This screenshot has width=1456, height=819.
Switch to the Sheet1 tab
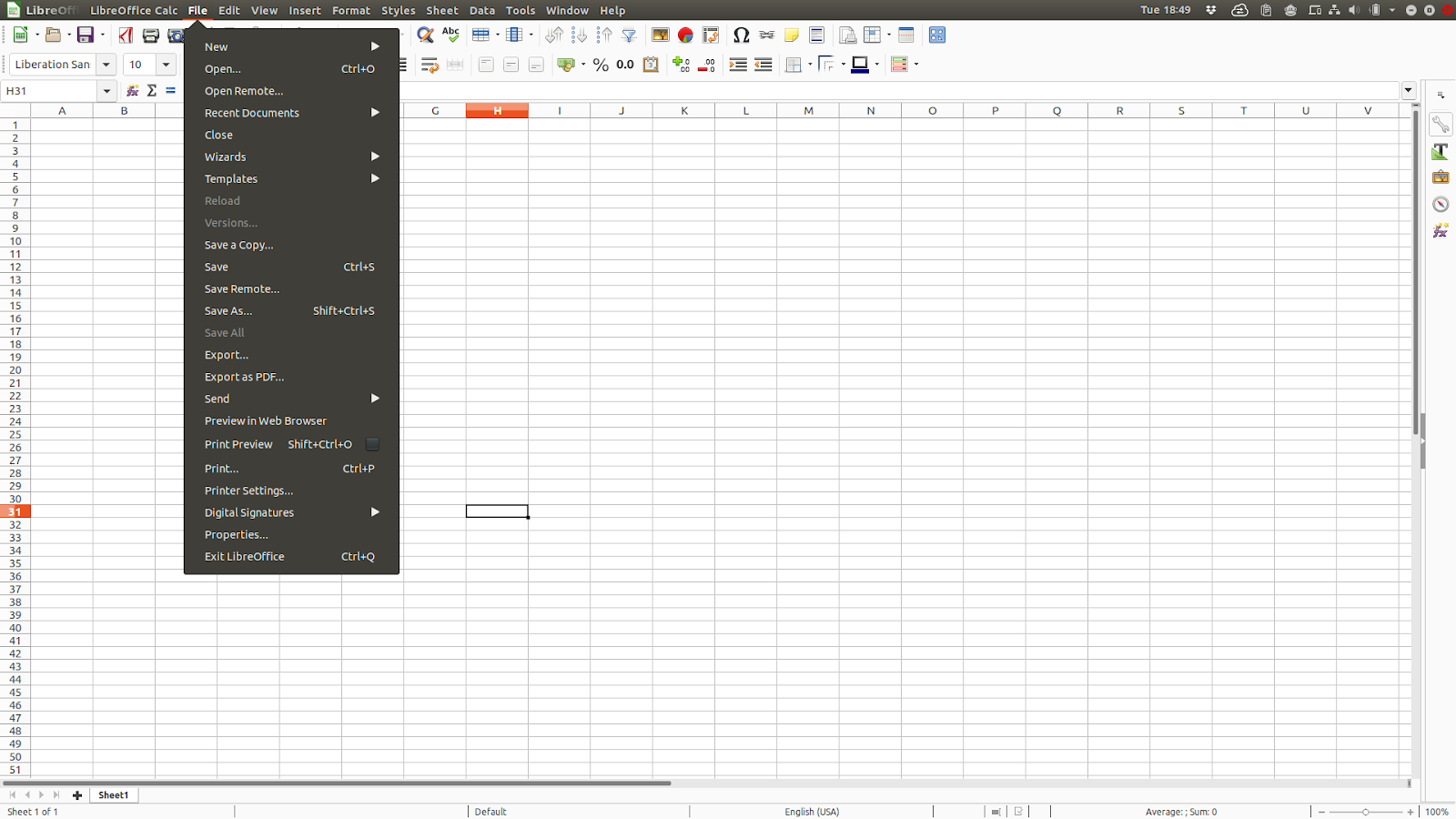[x=114, y=795]
